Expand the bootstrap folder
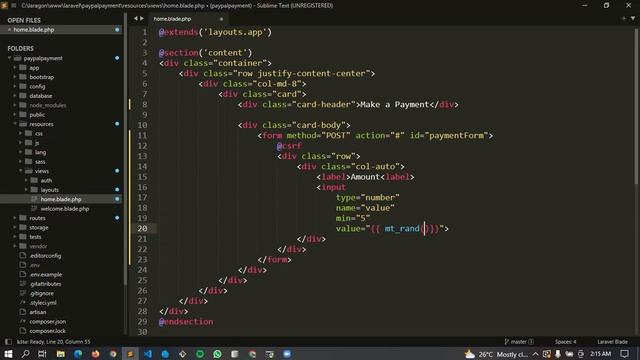640x360 pixels. click(15, 77)
